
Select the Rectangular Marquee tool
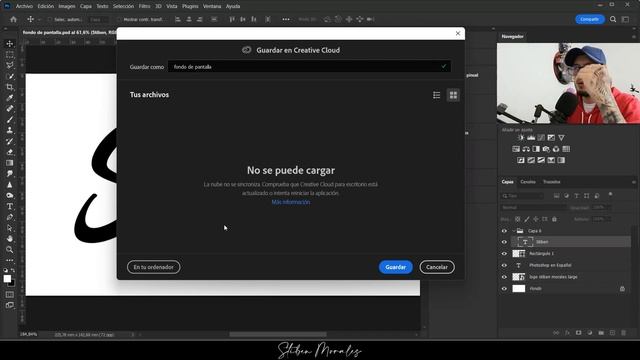tap(10, 55)
